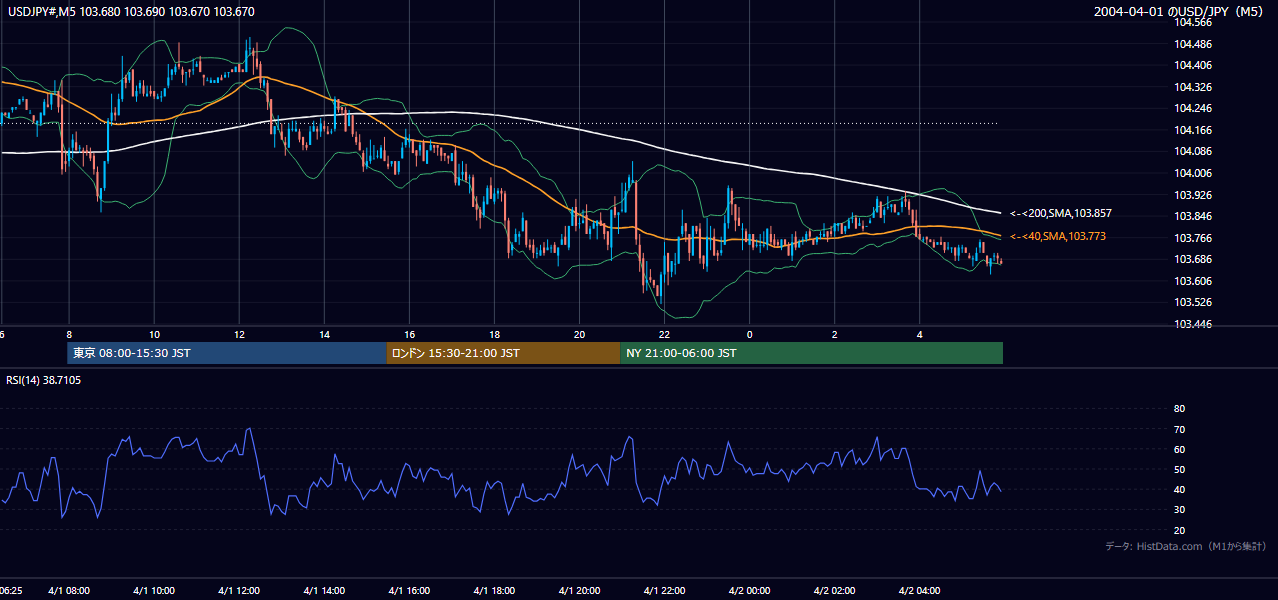The width and height of the screenshot is (1278, 600).
Task: Click the 2004-04-01 USD/JPY (M5) title
Action: [x=1180, y=11]
